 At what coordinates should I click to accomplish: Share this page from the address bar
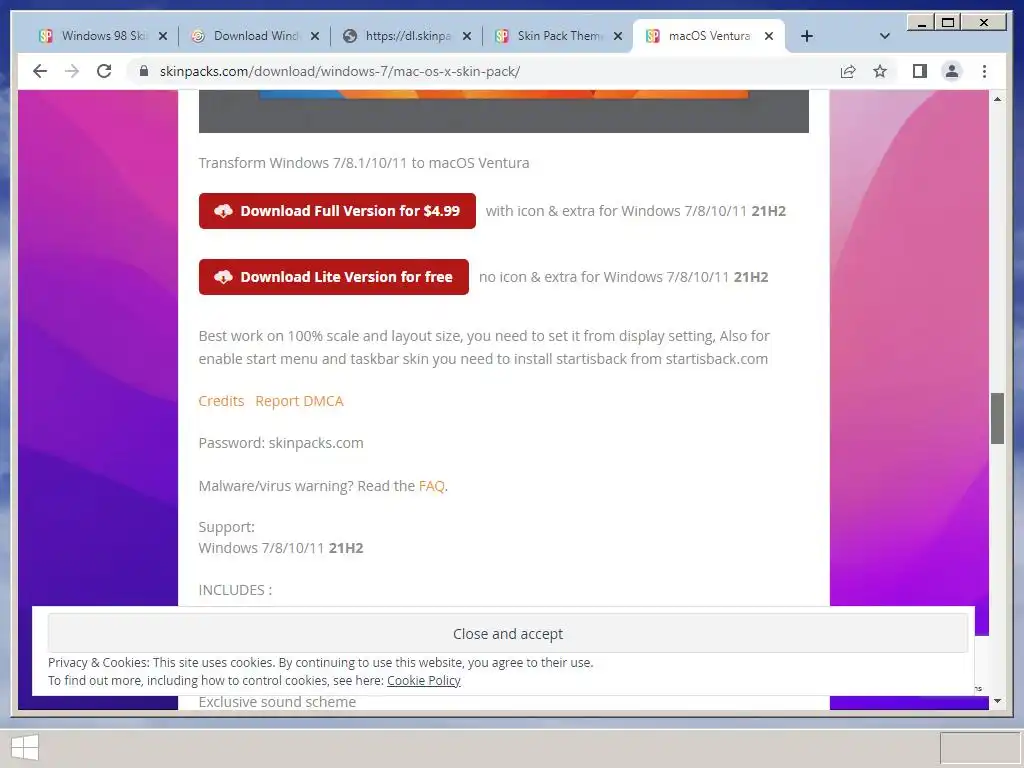point(848,71)
